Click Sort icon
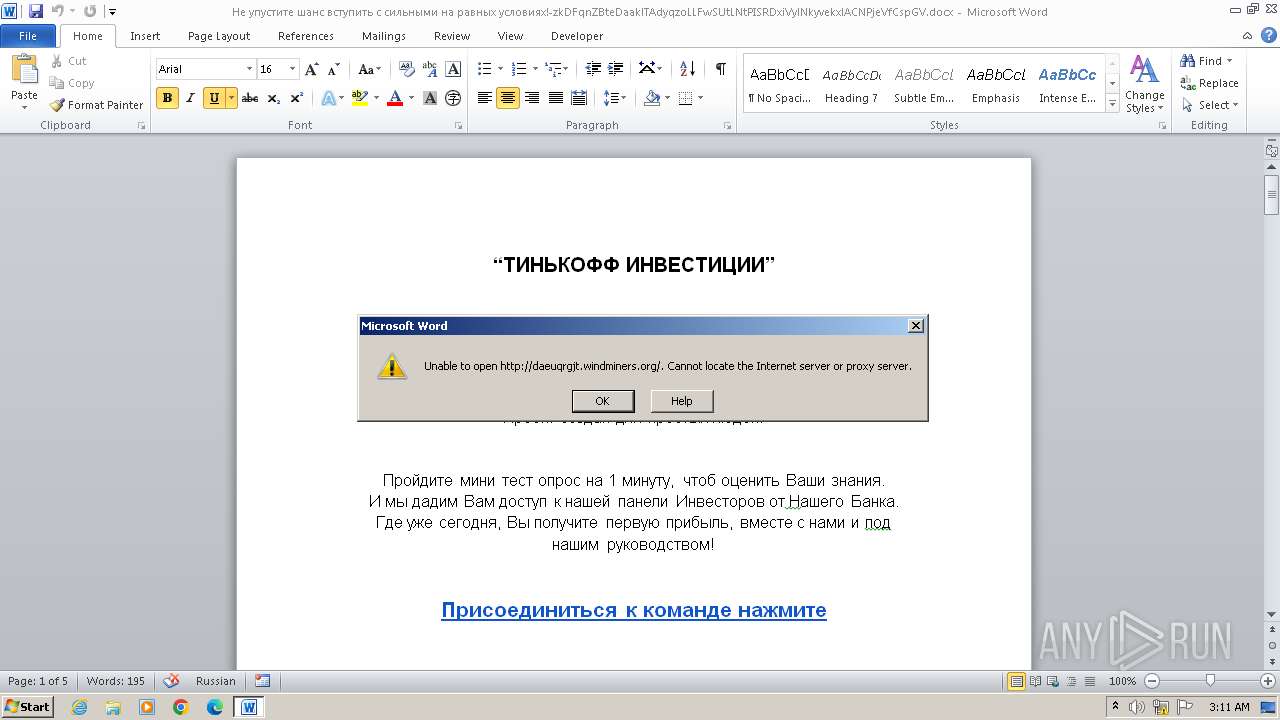The image size is (1280, 720). (687, 69)
